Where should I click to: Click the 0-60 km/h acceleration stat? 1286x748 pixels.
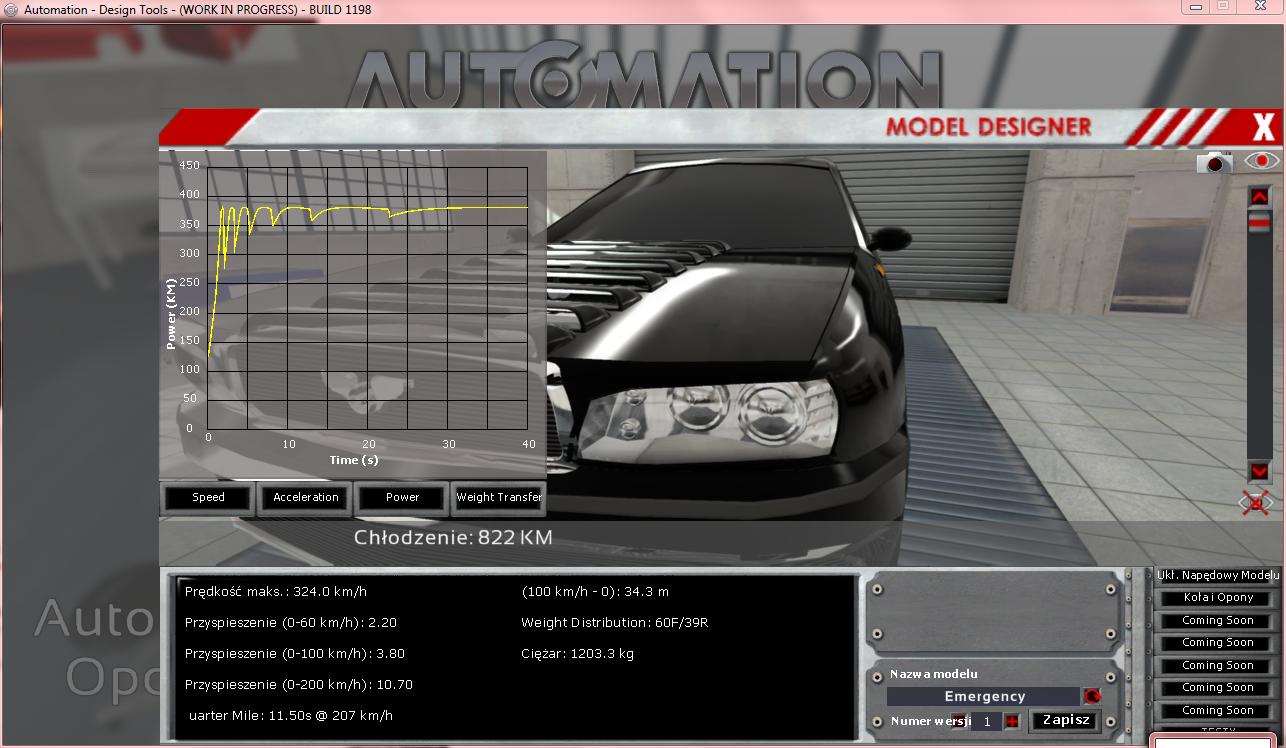pos(291,622)
